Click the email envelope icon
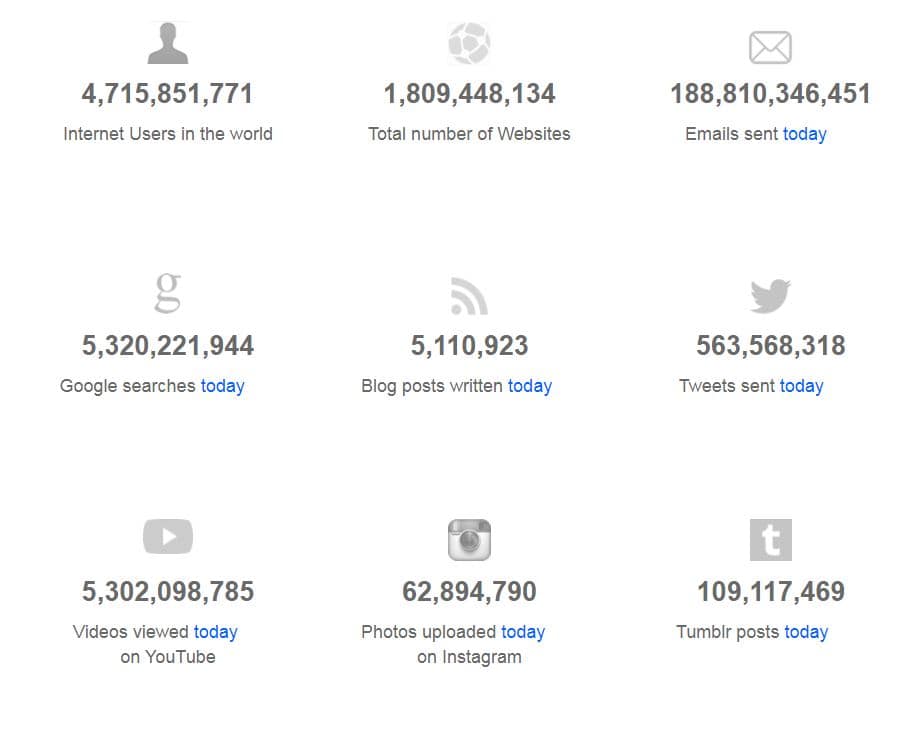This screenshot has height=753, width=907. tap(770, 47)
